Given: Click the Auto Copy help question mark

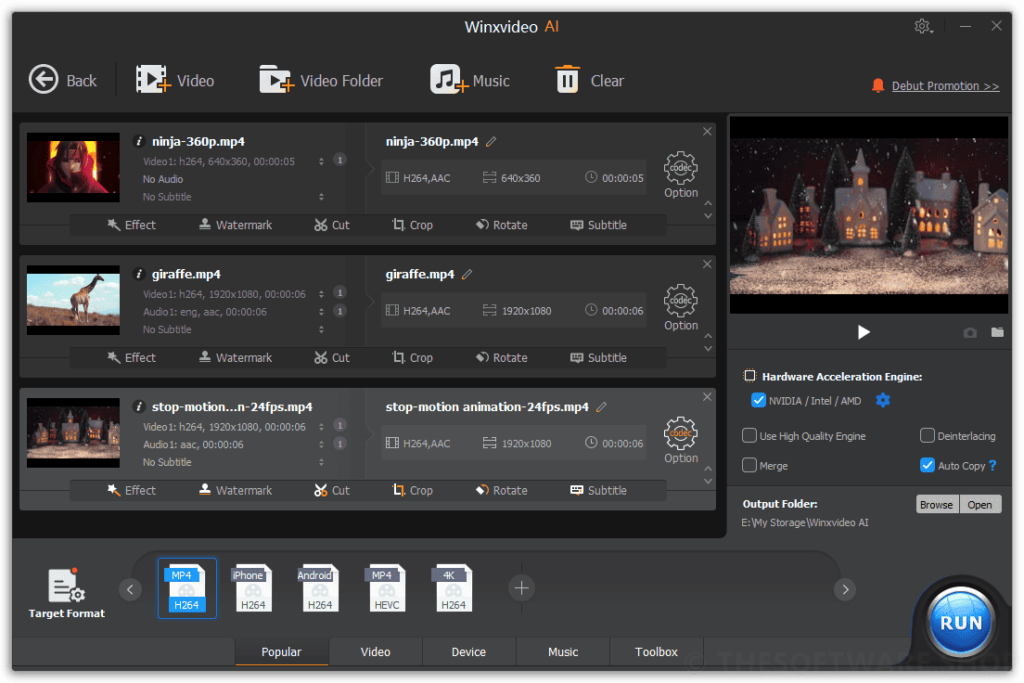Looking at the screenshot, I should tap(993, 465).
